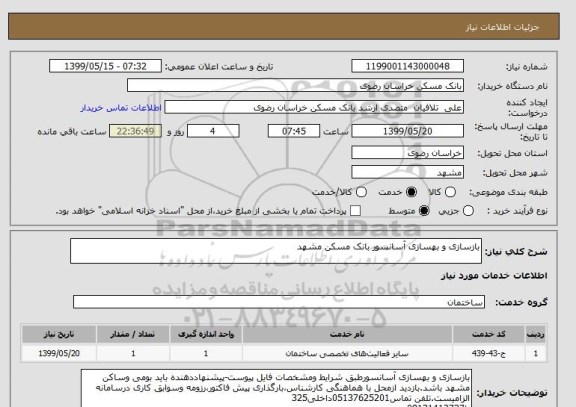This screenshot has height=407, width=576.
Task: Click the اطلاعات خدمات مورد نیاز heading
Action: point(494,276)
